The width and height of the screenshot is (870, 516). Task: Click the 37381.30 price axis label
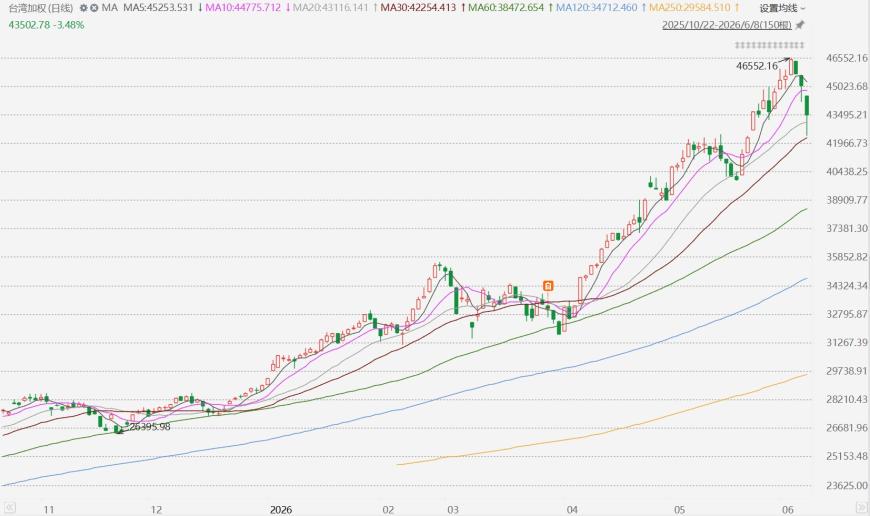coord(847,228)
